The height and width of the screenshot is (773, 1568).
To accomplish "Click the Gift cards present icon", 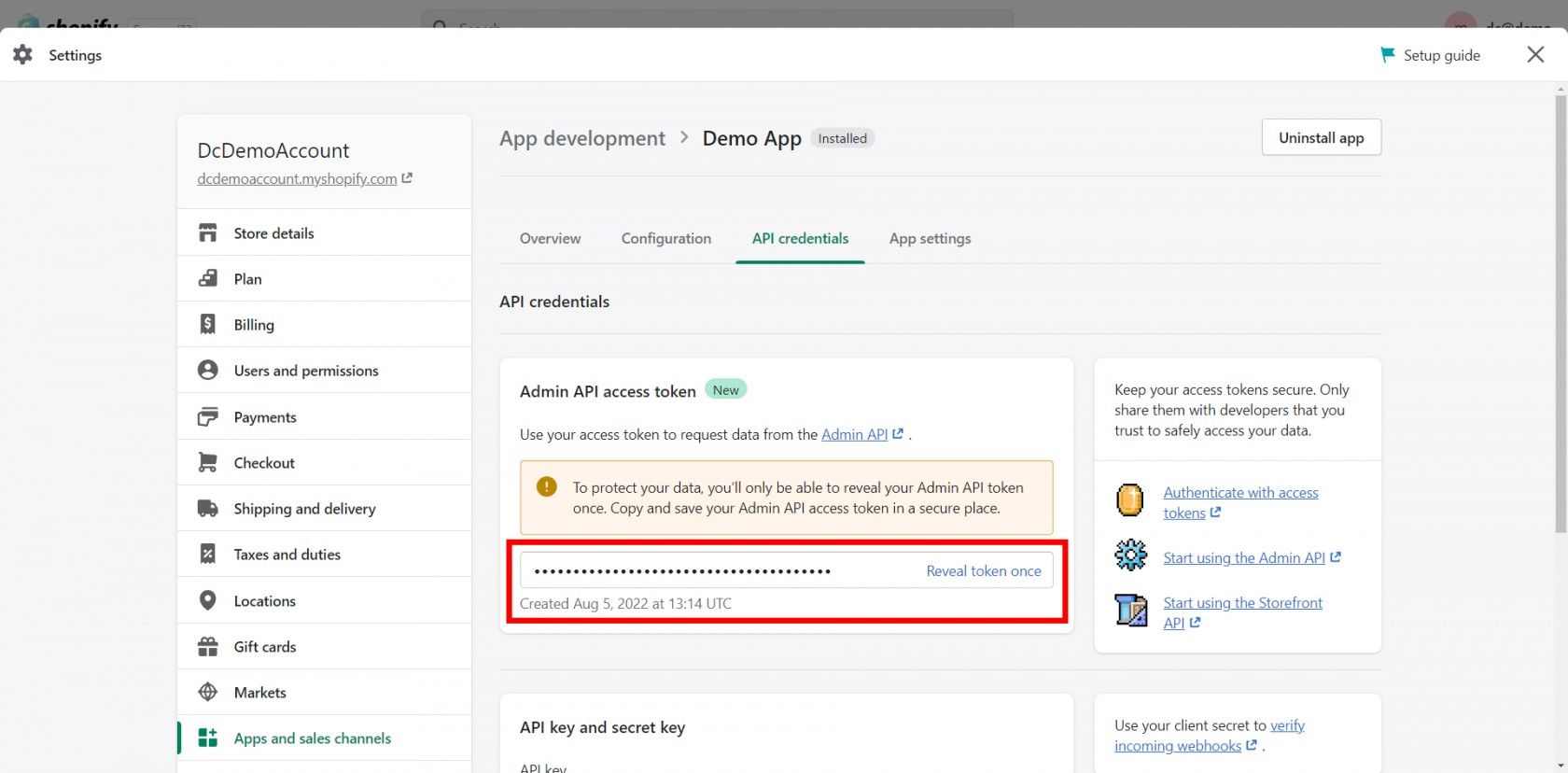I will tap(208, 646).
